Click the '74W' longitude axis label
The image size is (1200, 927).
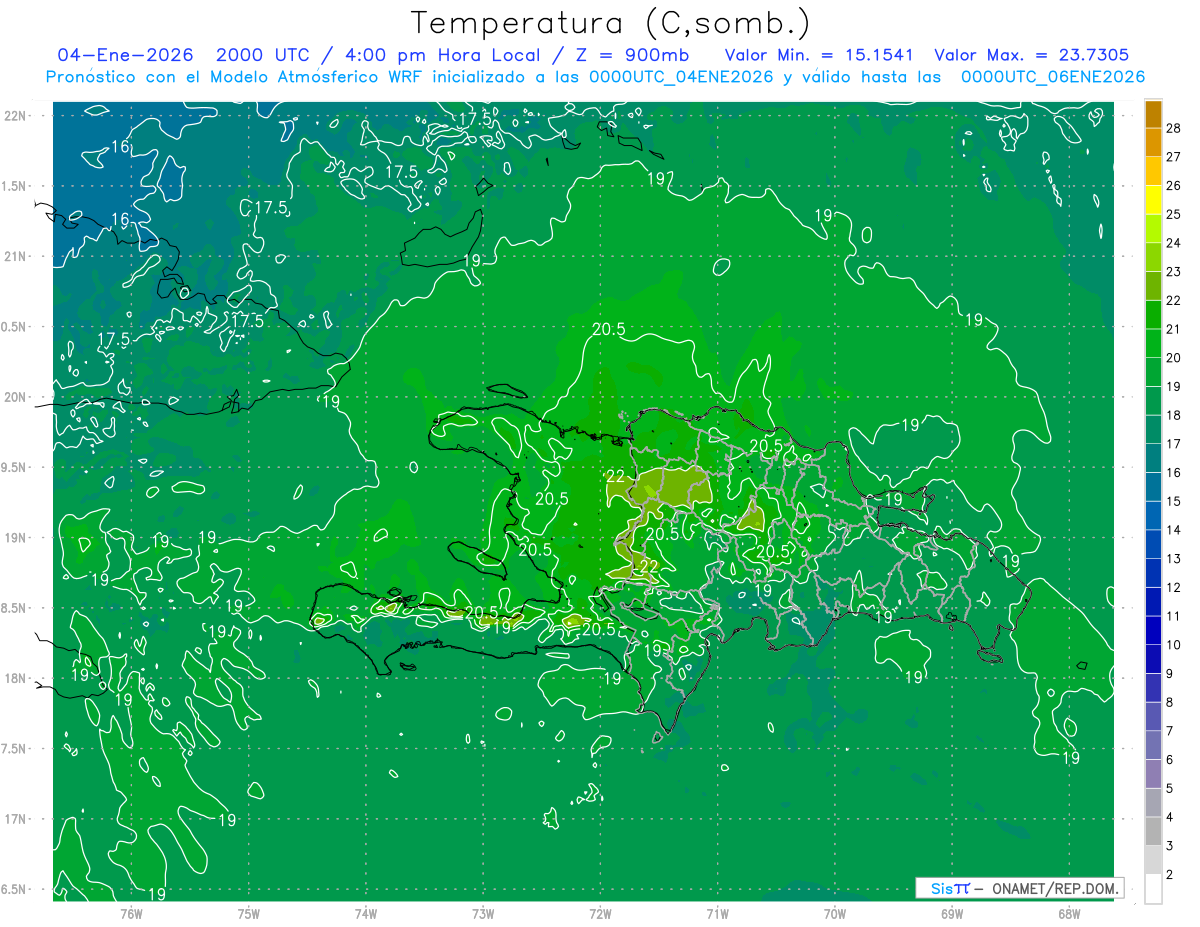click(x=366, y=913)
